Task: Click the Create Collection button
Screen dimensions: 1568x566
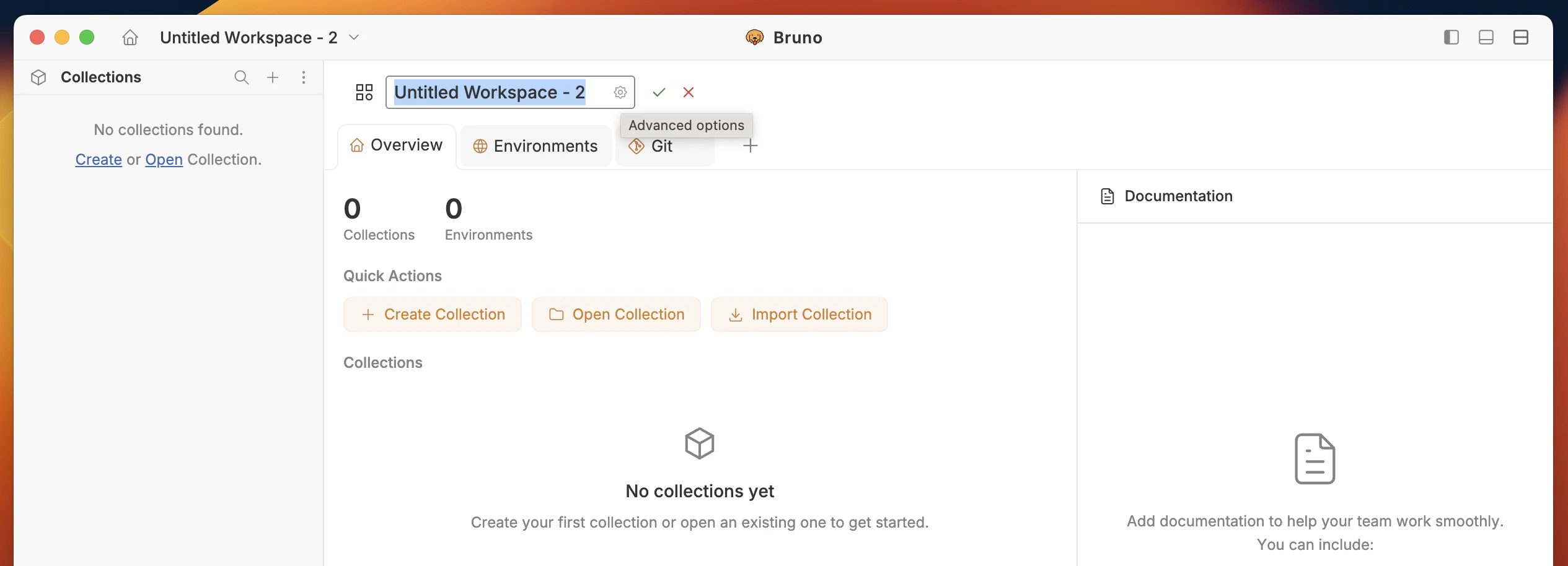Action: point(432,314)
